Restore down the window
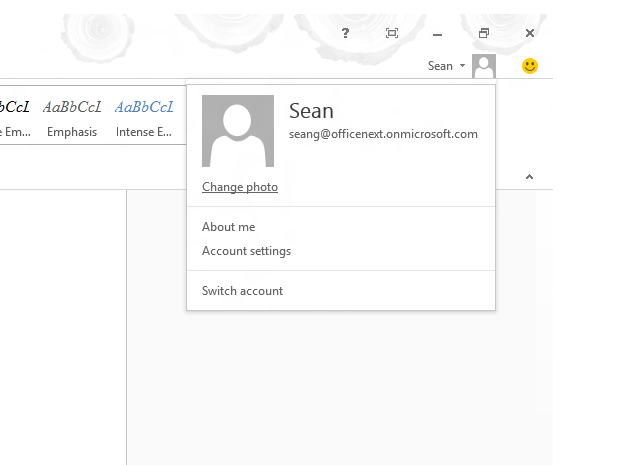Viewport: 617px width, 465px height. (x=484, y=33)
